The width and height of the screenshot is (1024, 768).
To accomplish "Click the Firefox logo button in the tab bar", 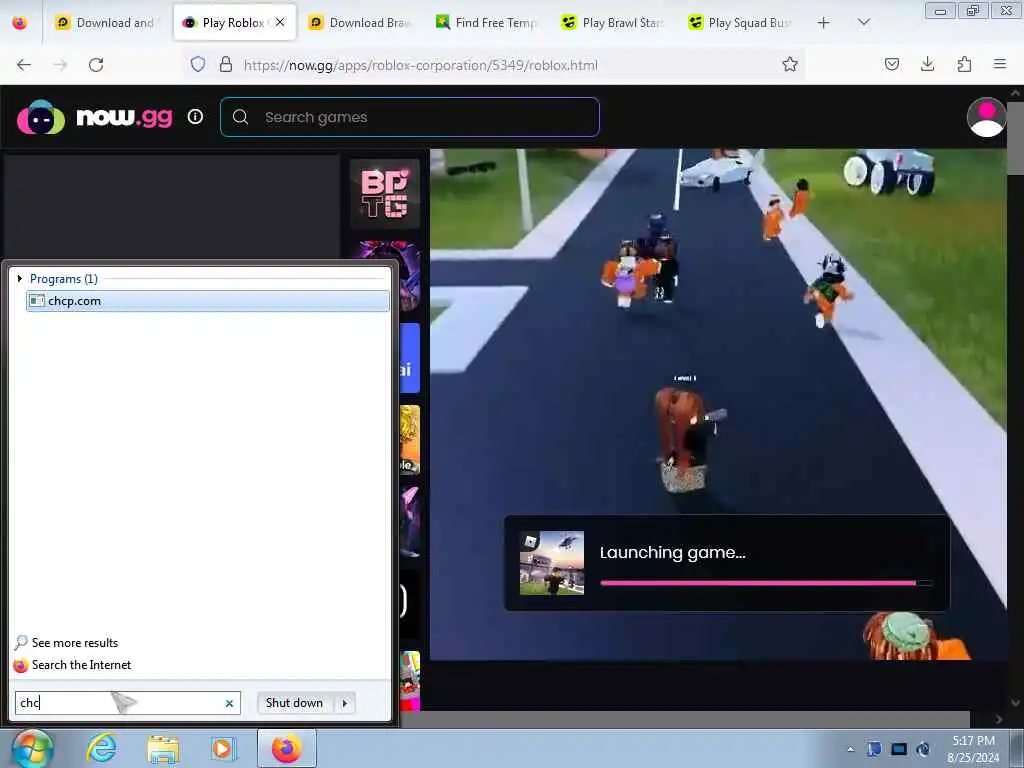I will pyautogui.click(x=20, y=23).
